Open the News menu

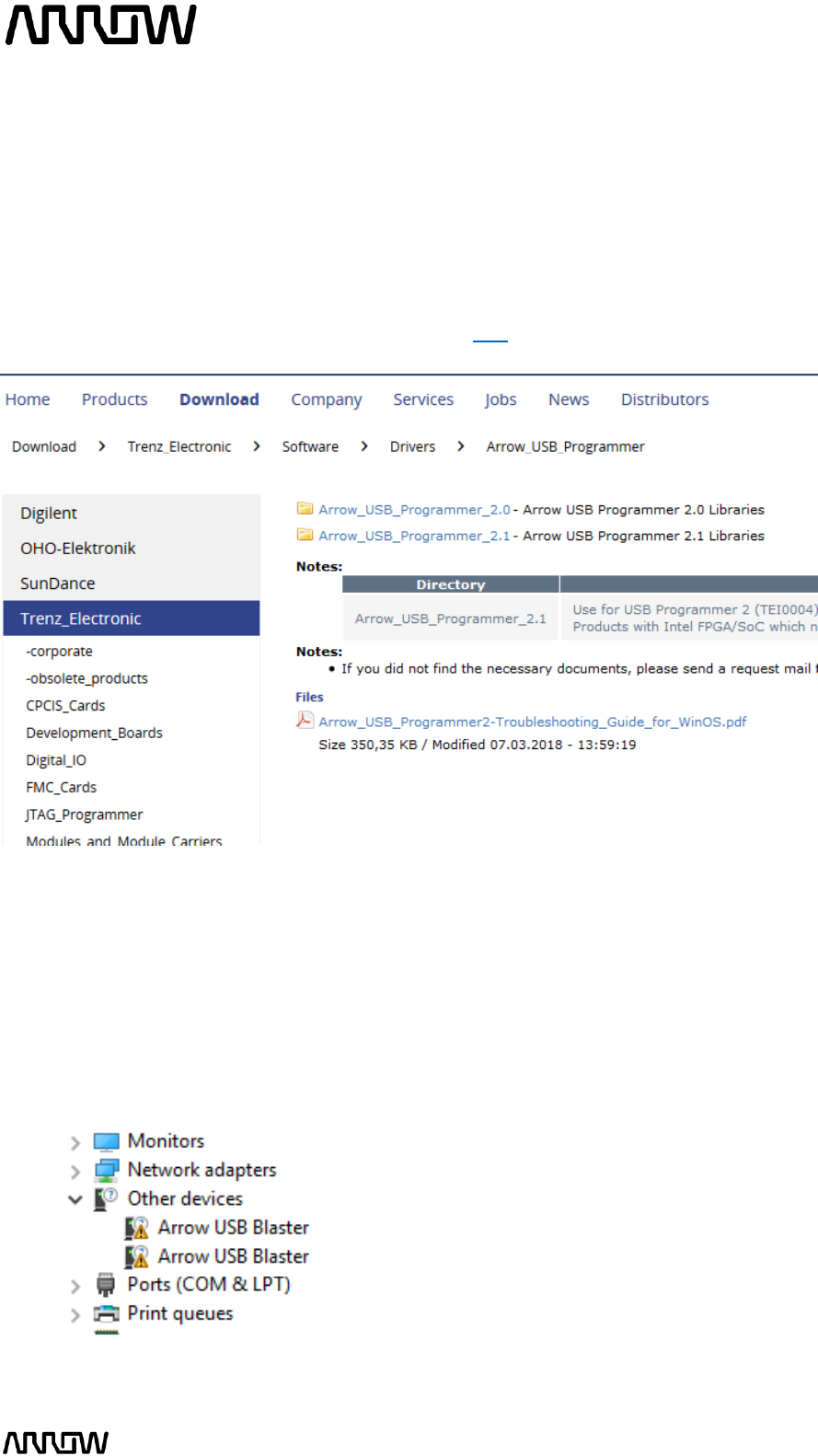[569, 399]
